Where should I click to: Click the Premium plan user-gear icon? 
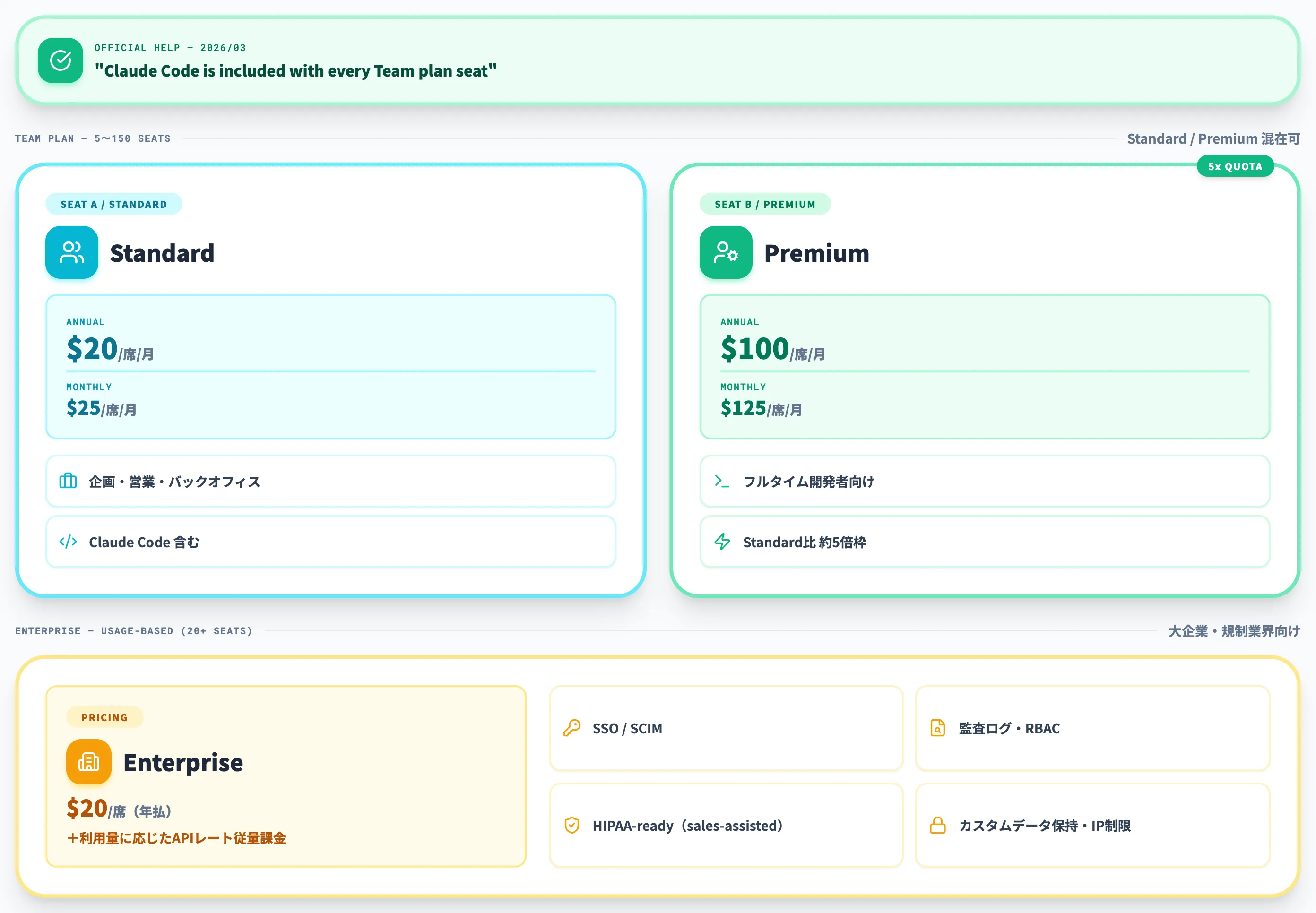pos(726,252)
